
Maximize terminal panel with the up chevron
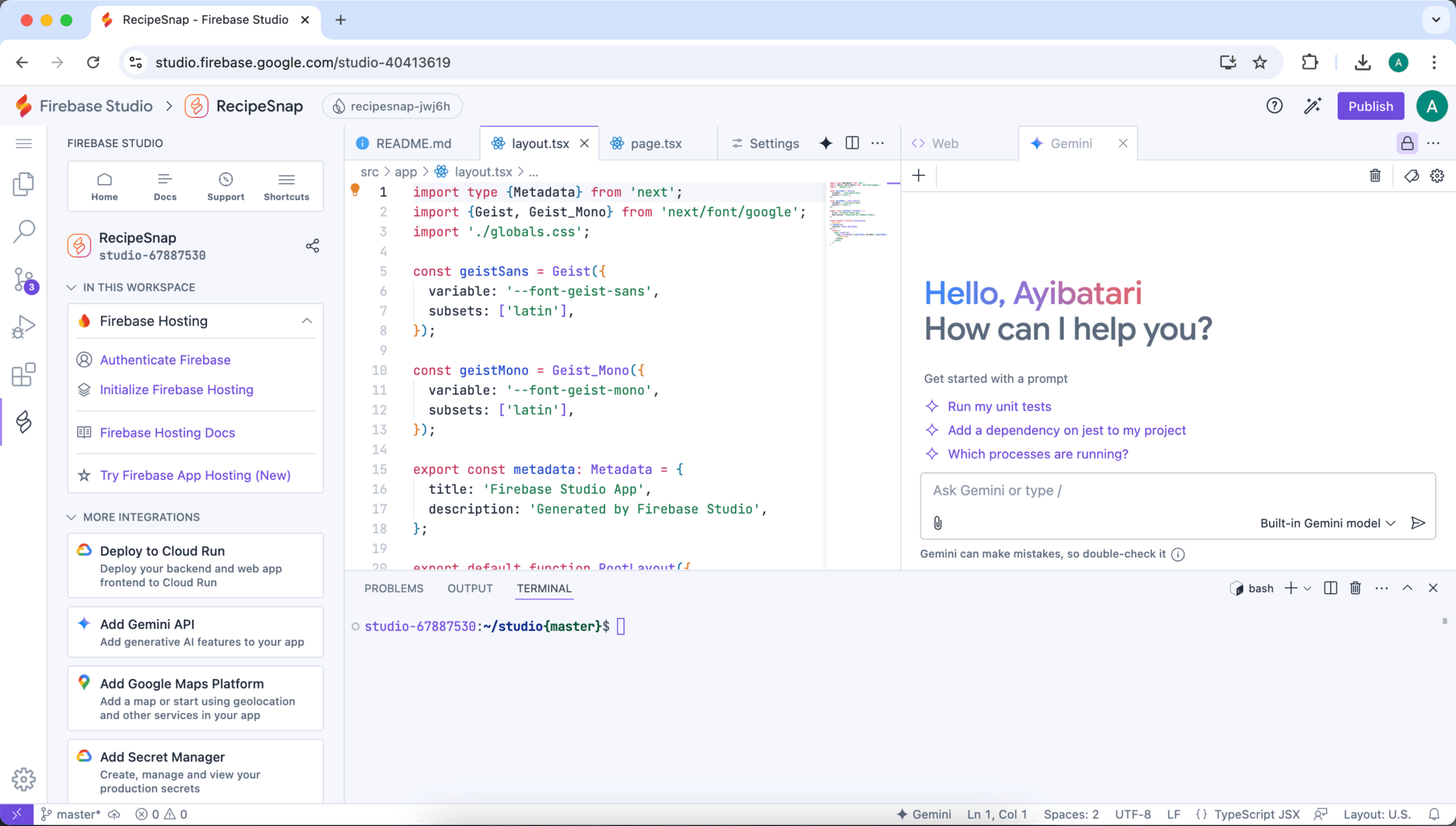click(1407, 589)
